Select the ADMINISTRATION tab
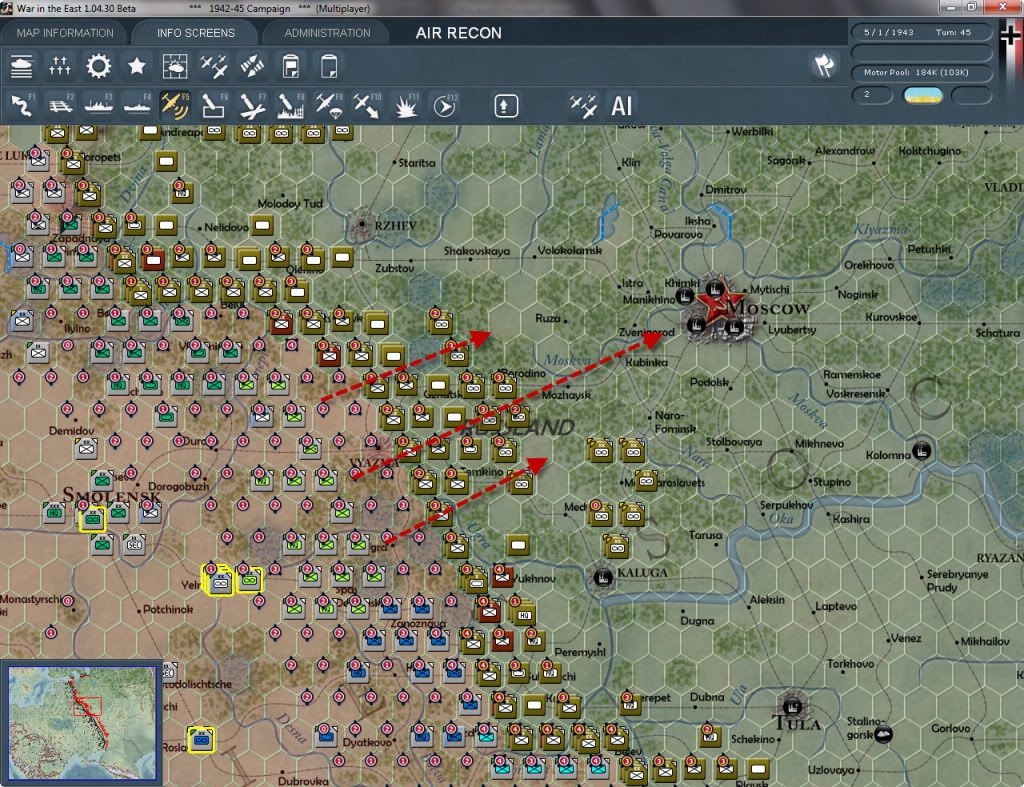1024x787 pixels. [327, 33]
